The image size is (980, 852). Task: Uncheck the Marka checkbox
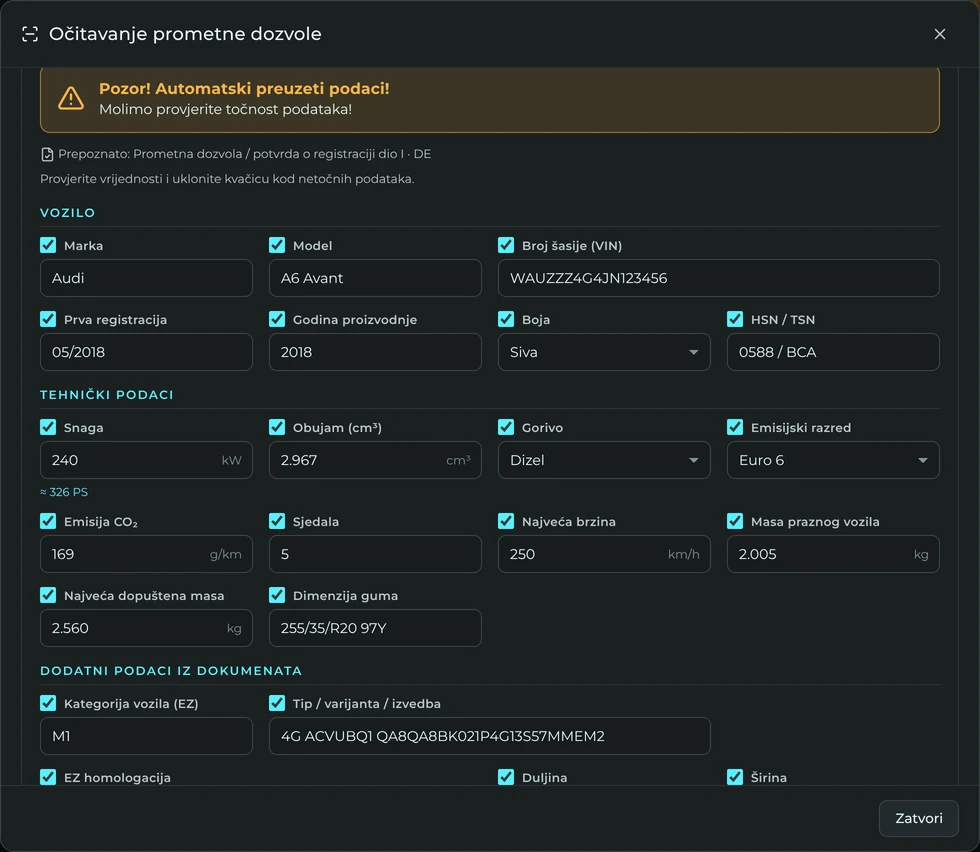click(48, 245)
